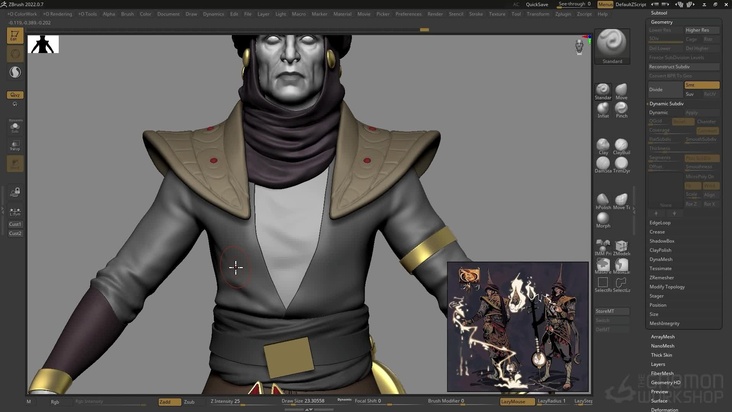Select the SelectRect brush
Screen dimensions: 732x412
(603, 284)
